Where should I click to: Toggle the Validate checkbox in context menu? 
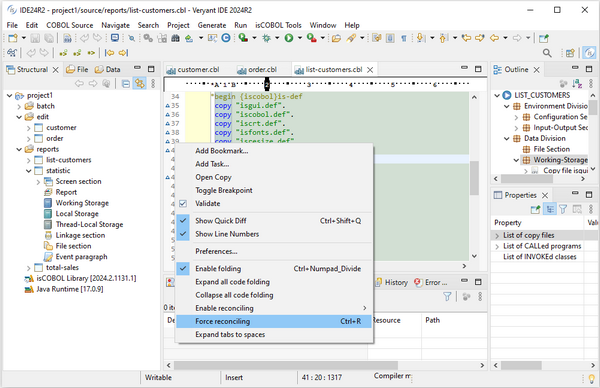tap(183, 204)
